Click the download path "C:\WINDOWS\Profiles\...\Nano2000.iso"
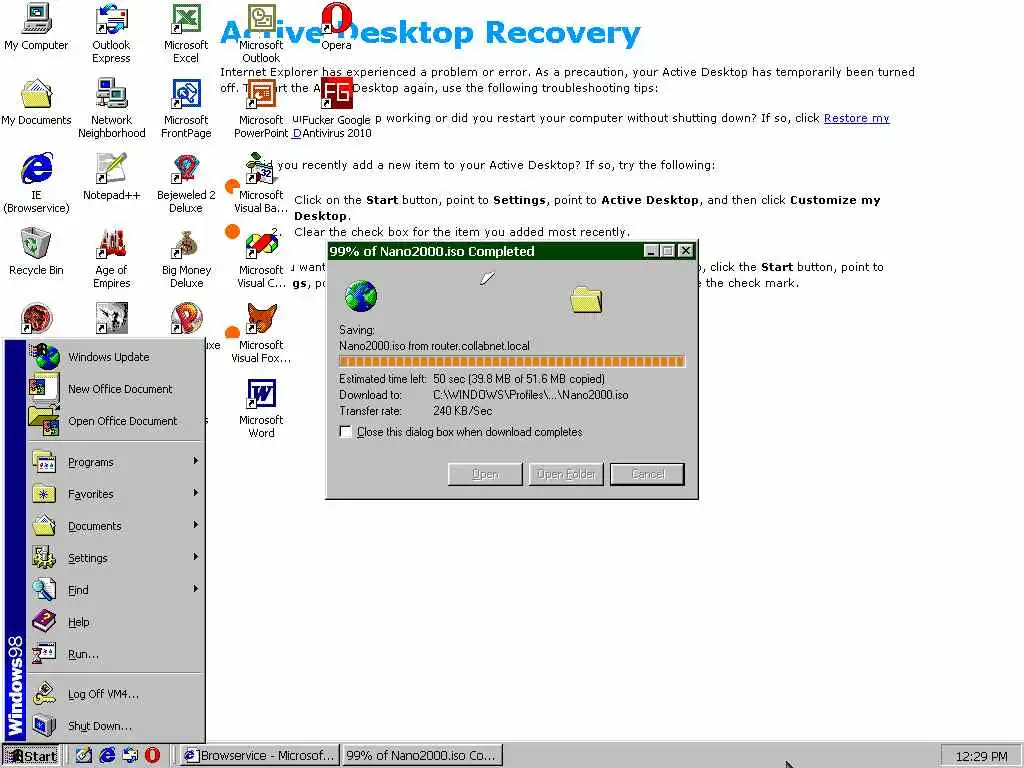Viewport: 1024px width, 768px height. (530, 394)
